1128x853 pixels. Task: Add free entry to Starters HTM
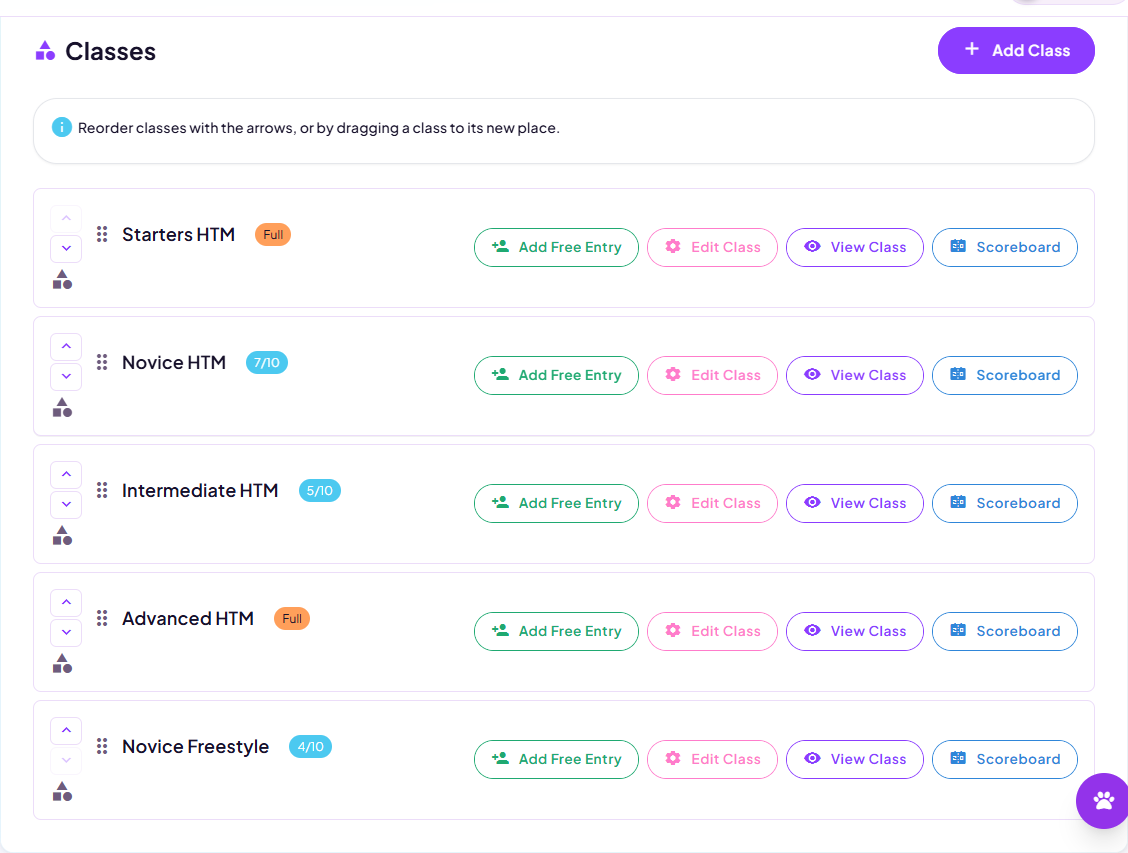click(556, 247)
